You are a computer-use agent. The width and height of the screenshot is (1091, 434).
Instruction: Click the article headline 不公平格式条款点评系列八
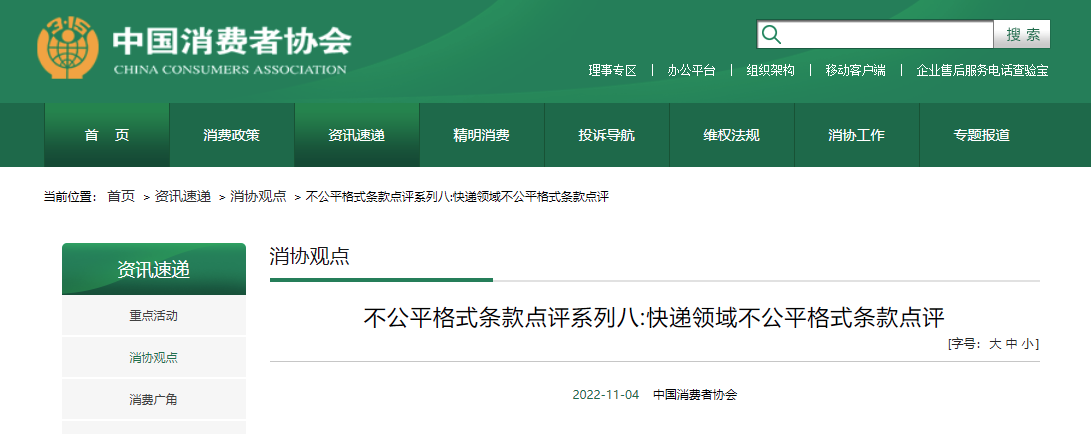point(654,318)
